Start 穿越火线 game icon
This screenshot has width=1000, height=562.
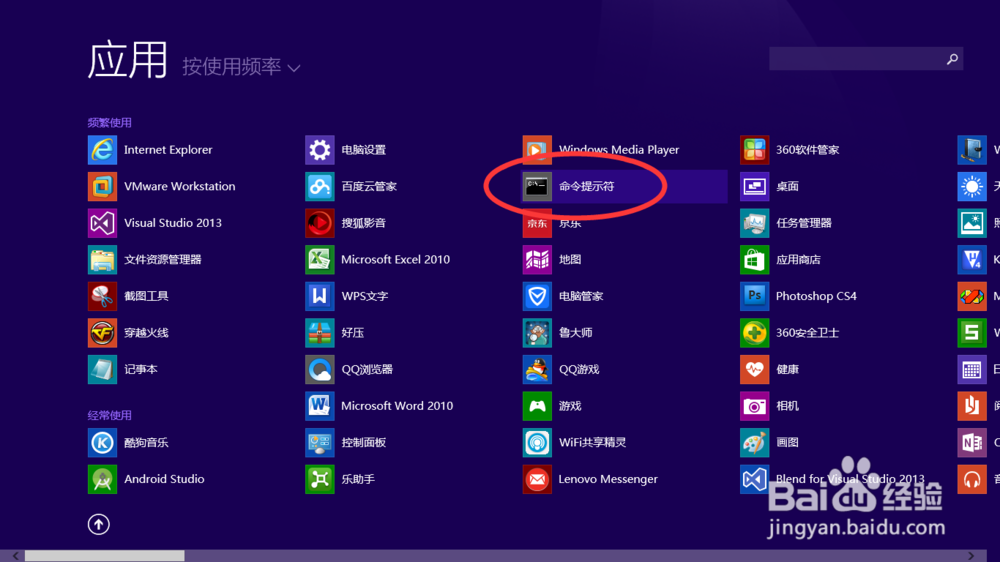click(x=102, y=332)
